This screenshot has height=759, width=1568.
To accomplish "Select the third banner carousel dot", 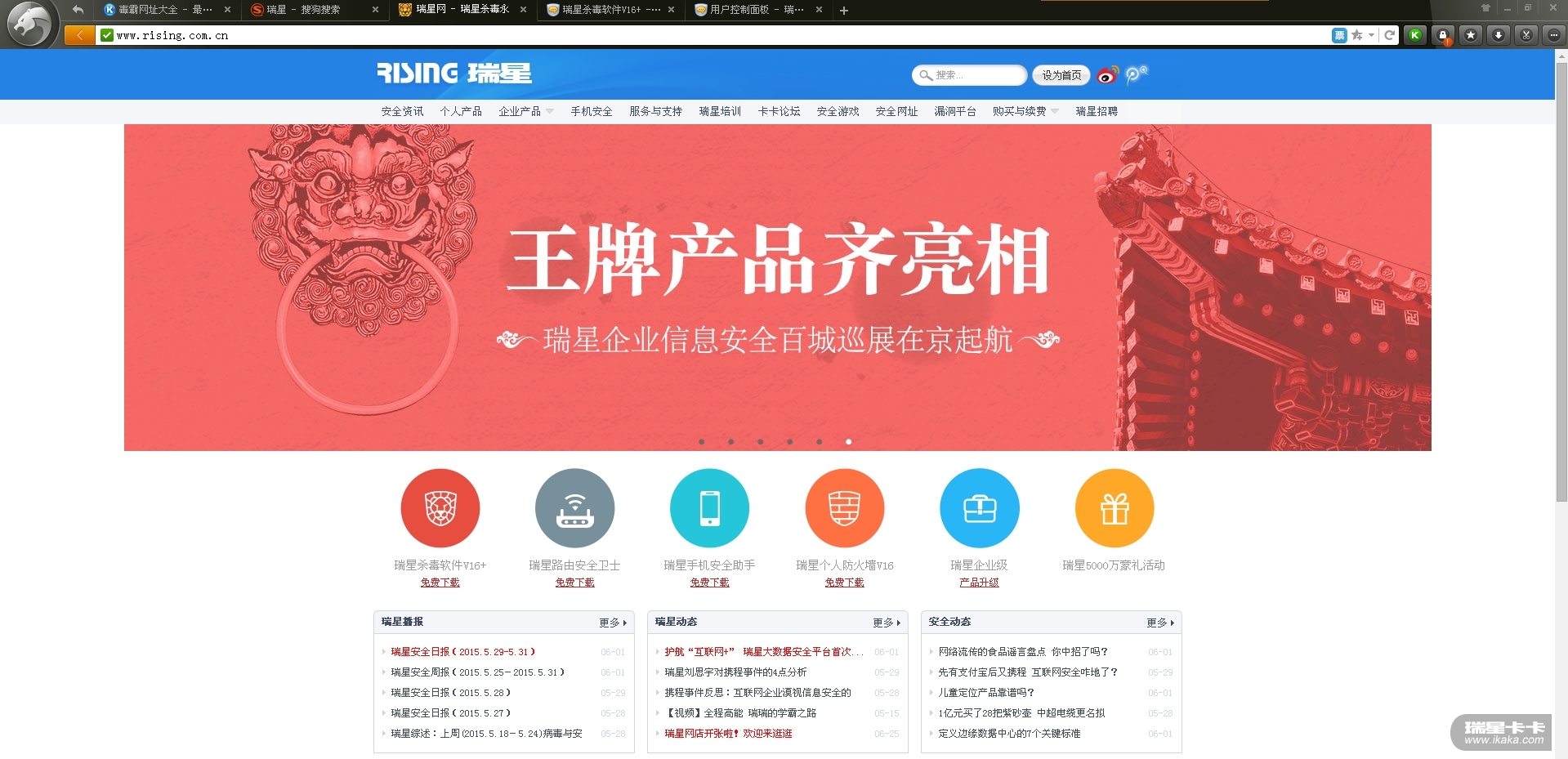I will coord(760,442).
